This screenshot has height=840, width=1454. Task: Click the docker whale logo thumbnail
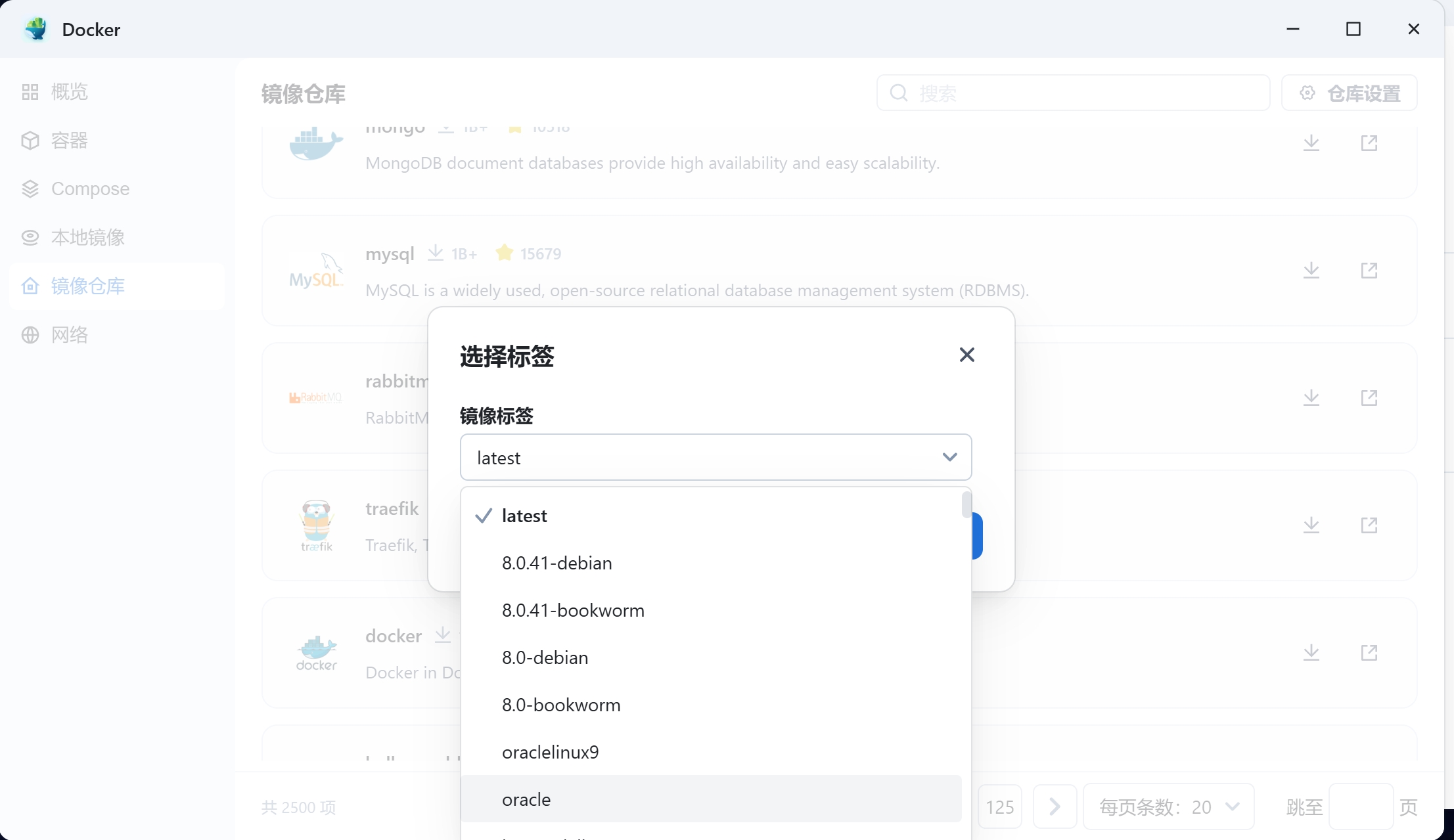pyautogui.click(x=316, y=653)
